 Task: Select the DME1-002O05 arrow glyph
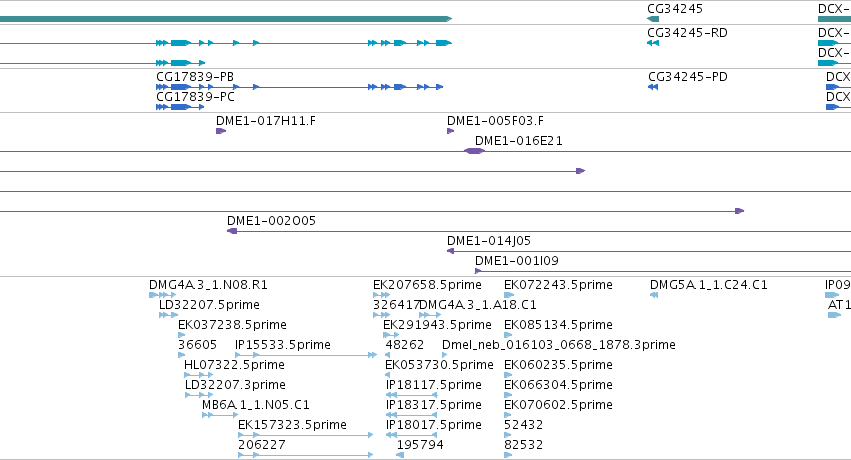click(x=232, y=231)
